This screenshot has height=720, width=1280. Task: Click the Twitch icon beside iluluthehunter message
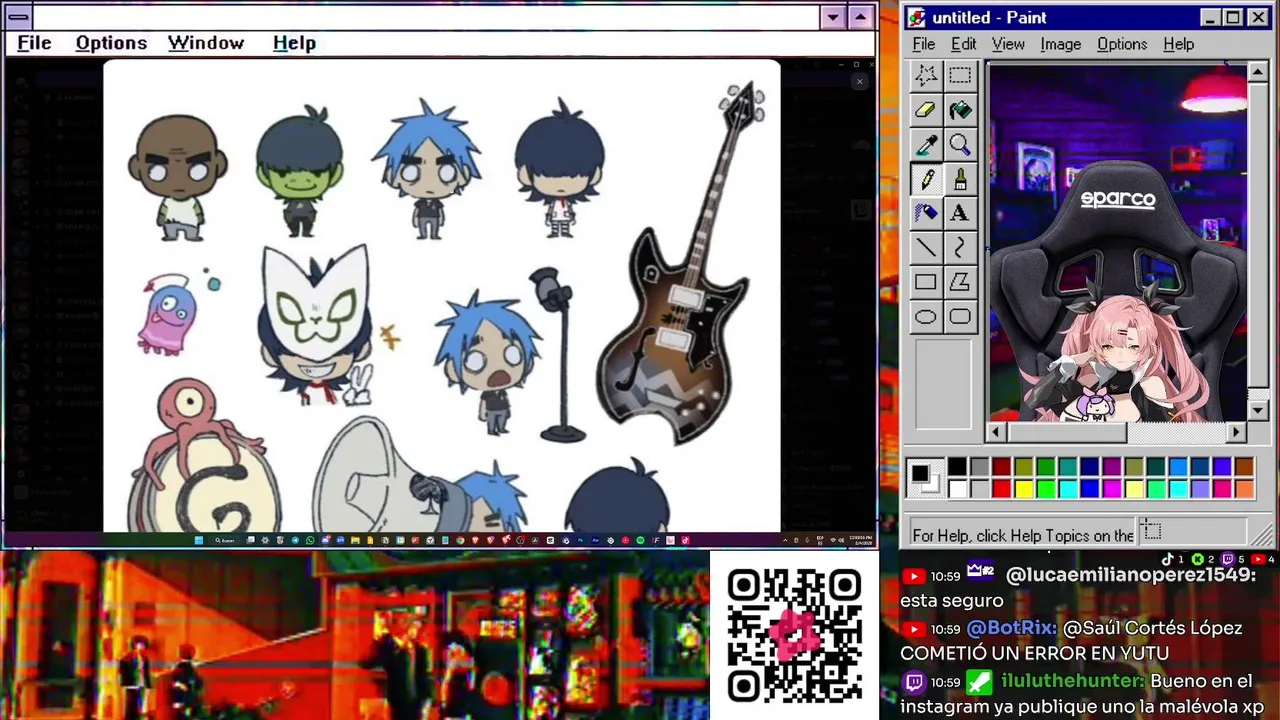click(914, 682)
